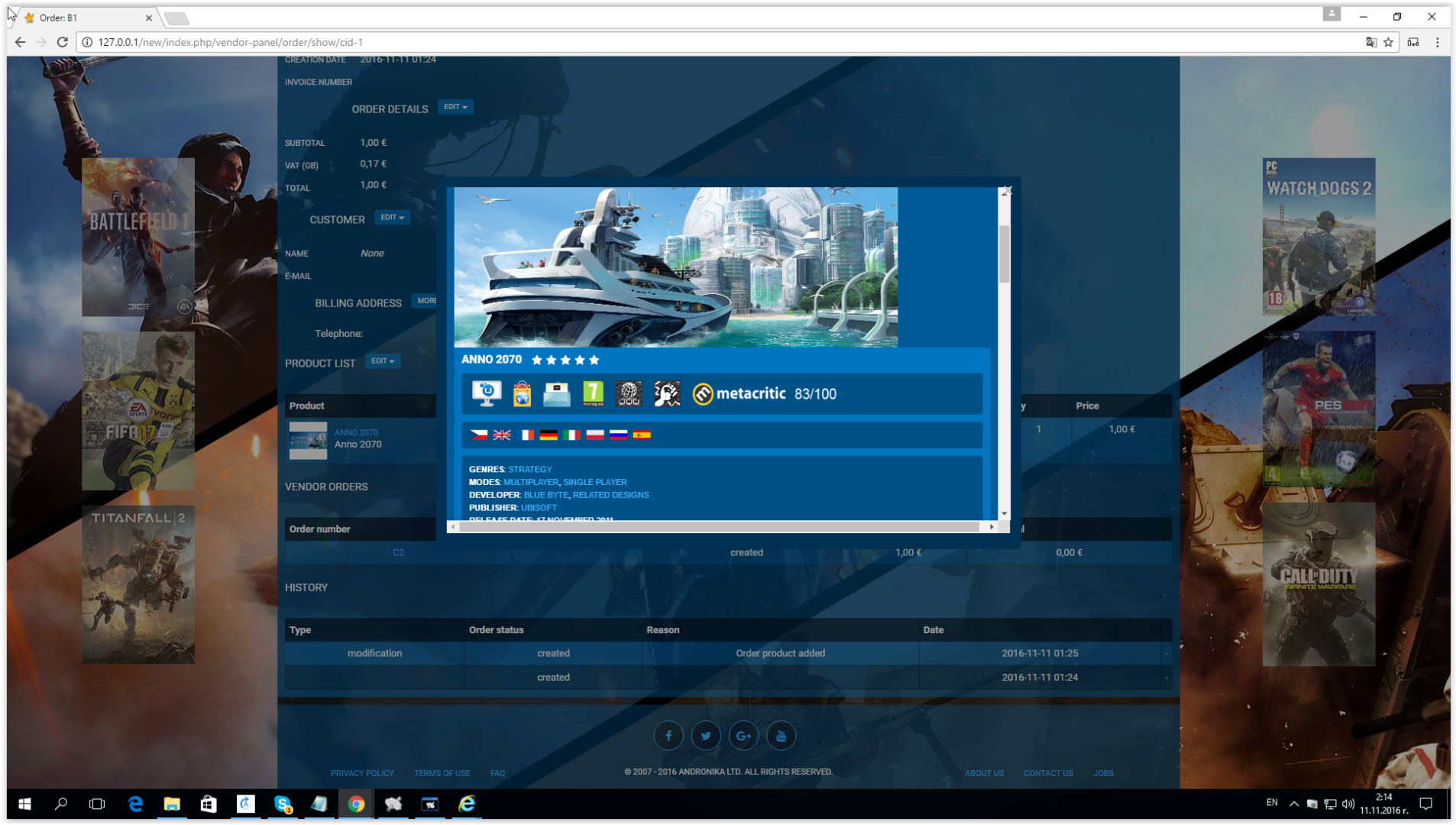Select the German flag

[x=548, y=435]
